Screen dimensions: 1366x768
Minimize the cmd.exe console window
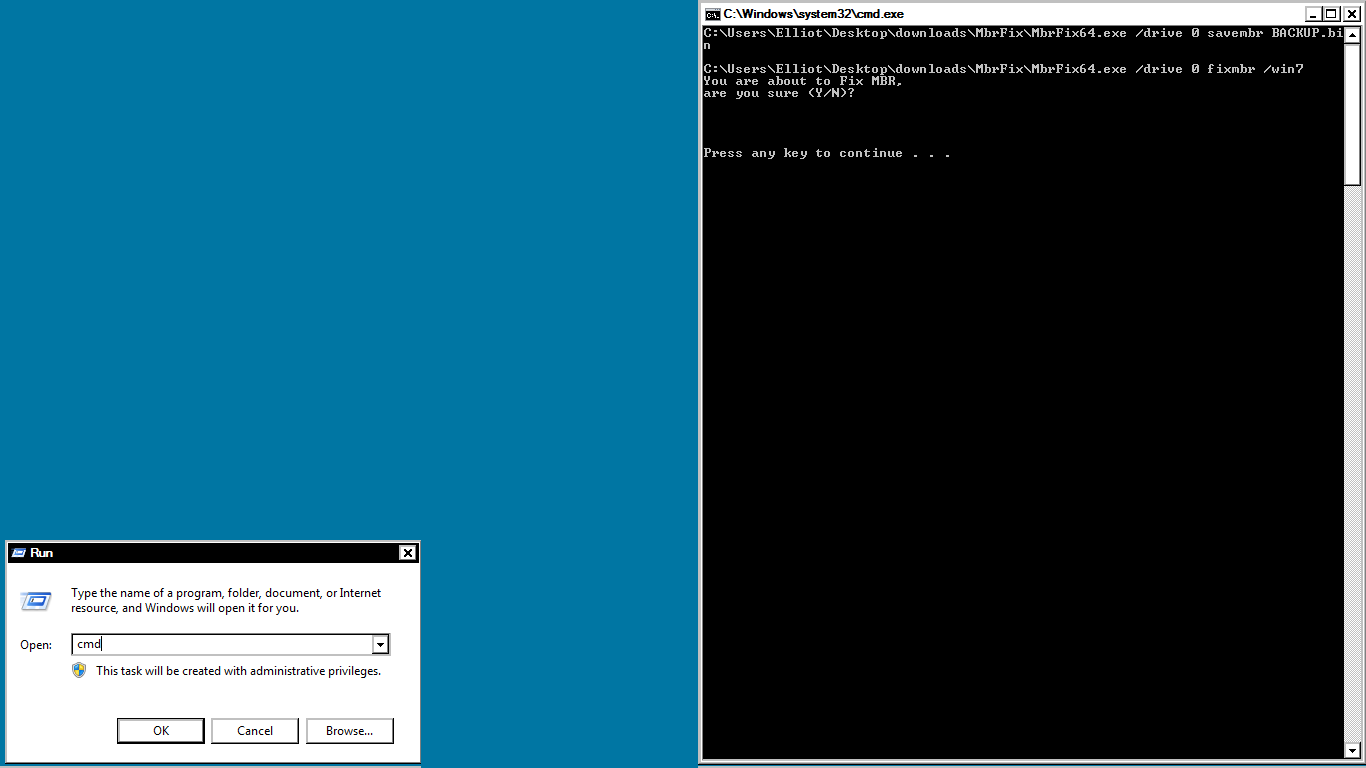[x=1315, y=13]
